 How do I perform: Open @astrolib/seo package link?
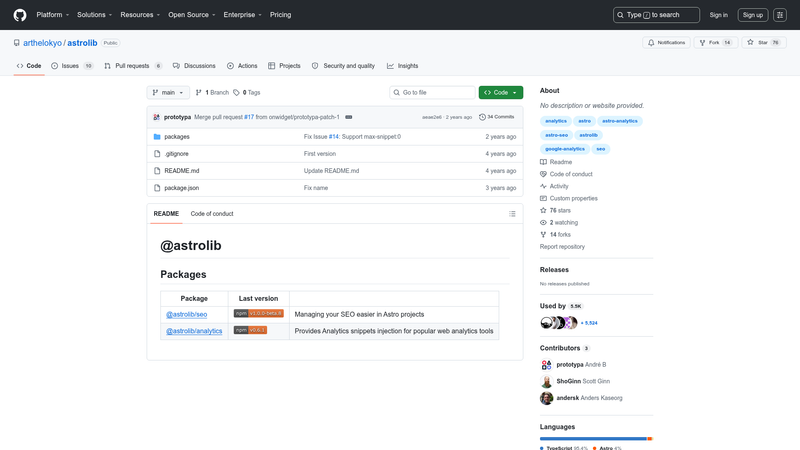click(x=186, y=314)
